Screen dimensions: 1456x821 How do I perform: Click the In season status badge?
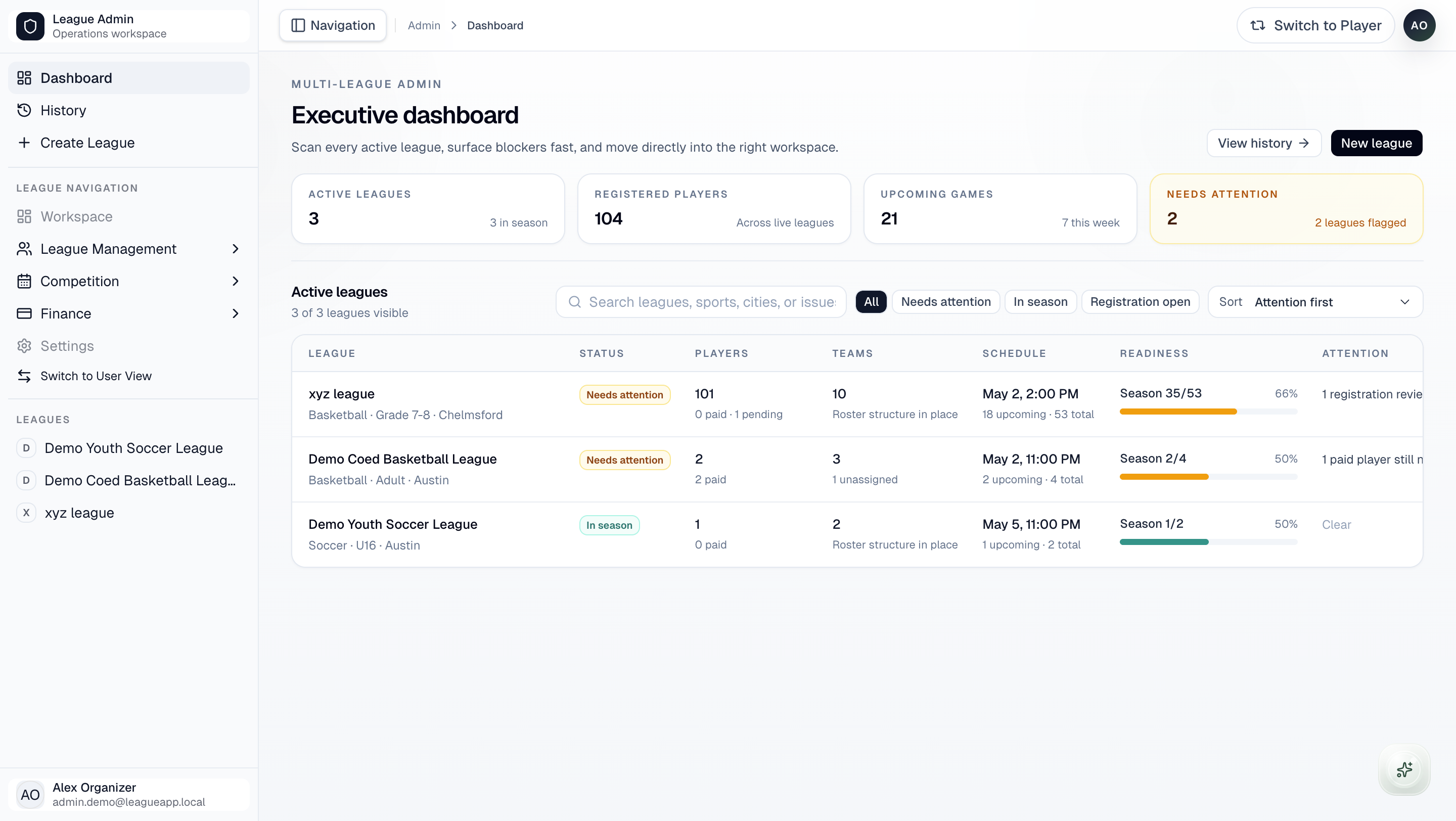[x=609, y=525]
